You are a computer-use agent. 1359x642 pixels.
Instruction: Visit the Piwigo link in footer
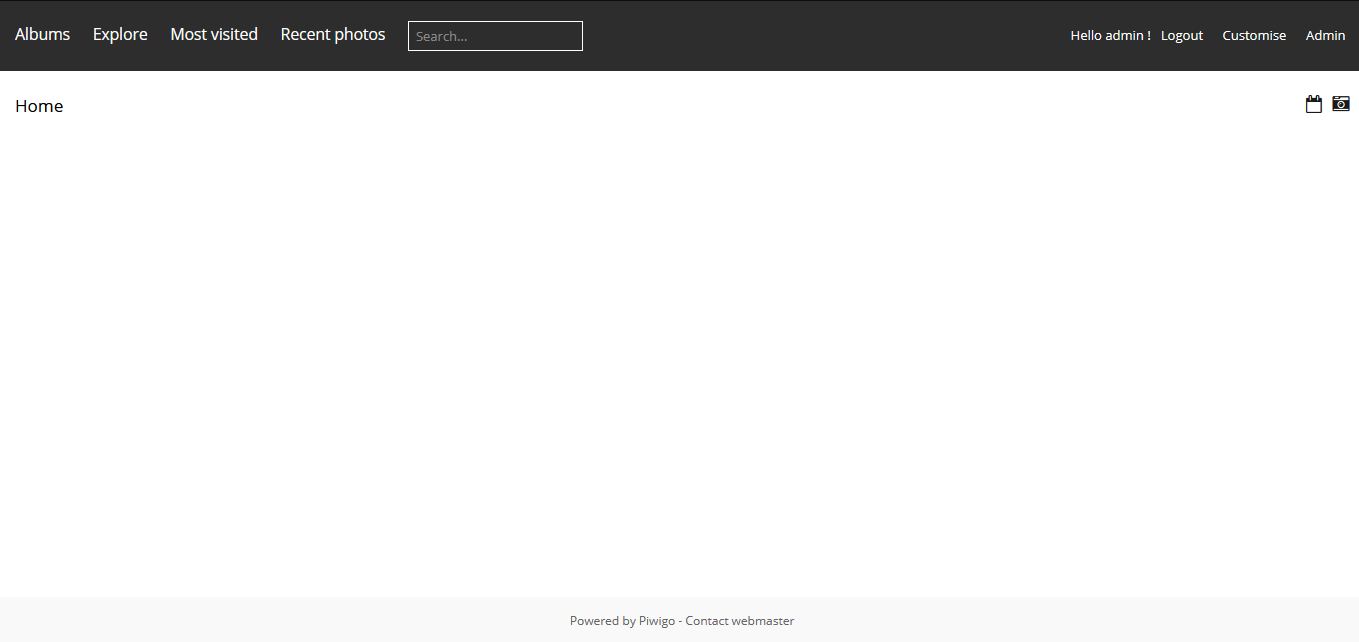click(657, 621)
